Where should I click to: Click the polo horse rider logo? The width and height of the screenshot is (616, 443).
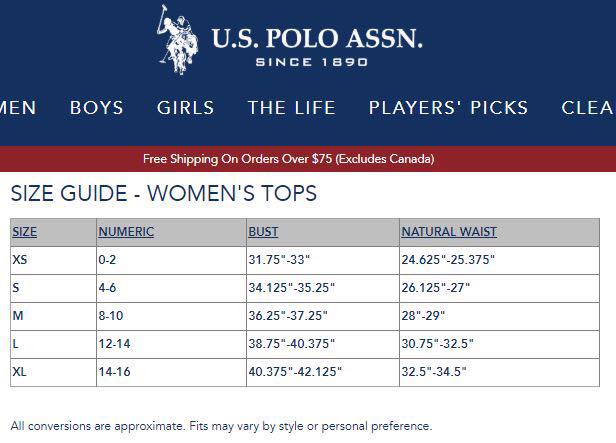pyautogui.click(x=177, y=40)
